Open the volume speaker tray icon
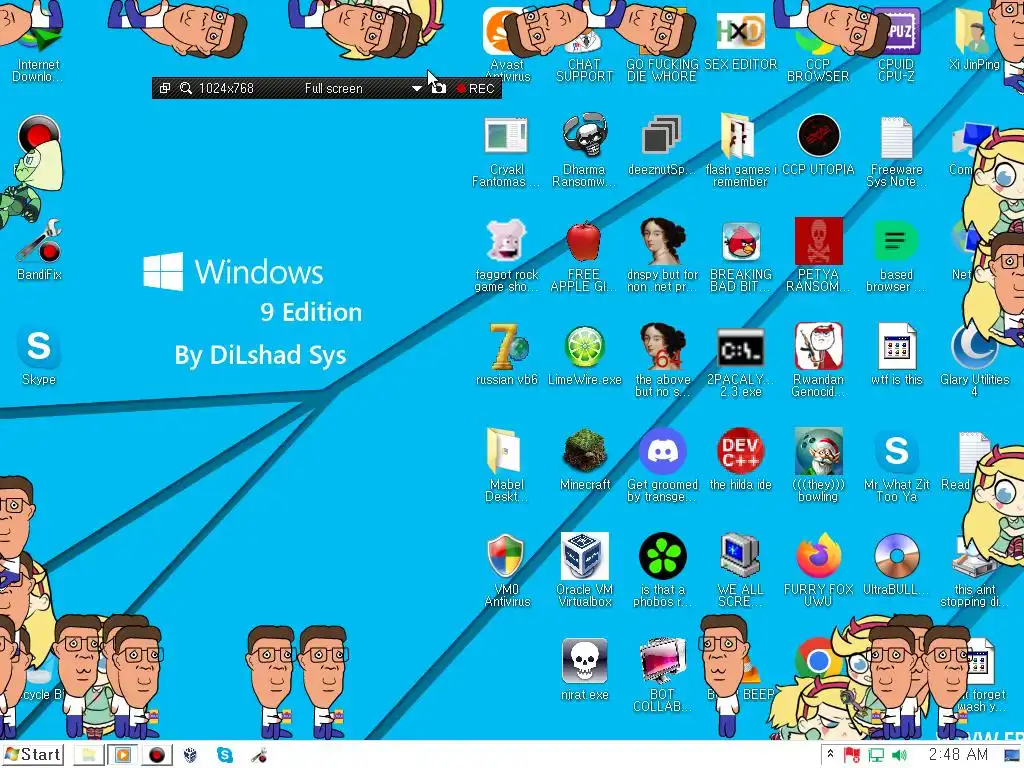The image size is (1024, 768). click(x=899, y=755)
